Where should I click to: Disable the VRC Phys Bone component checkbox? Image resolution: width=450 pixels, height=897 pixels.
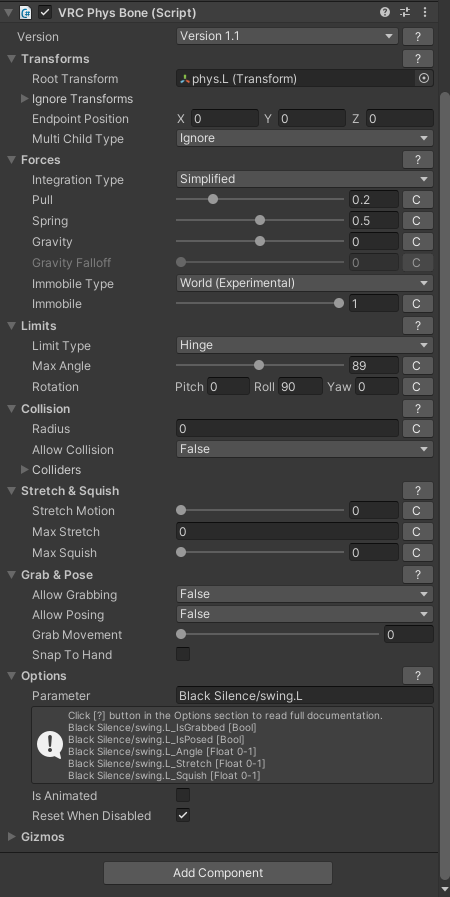pyautogui.click(x=45, y=12)
